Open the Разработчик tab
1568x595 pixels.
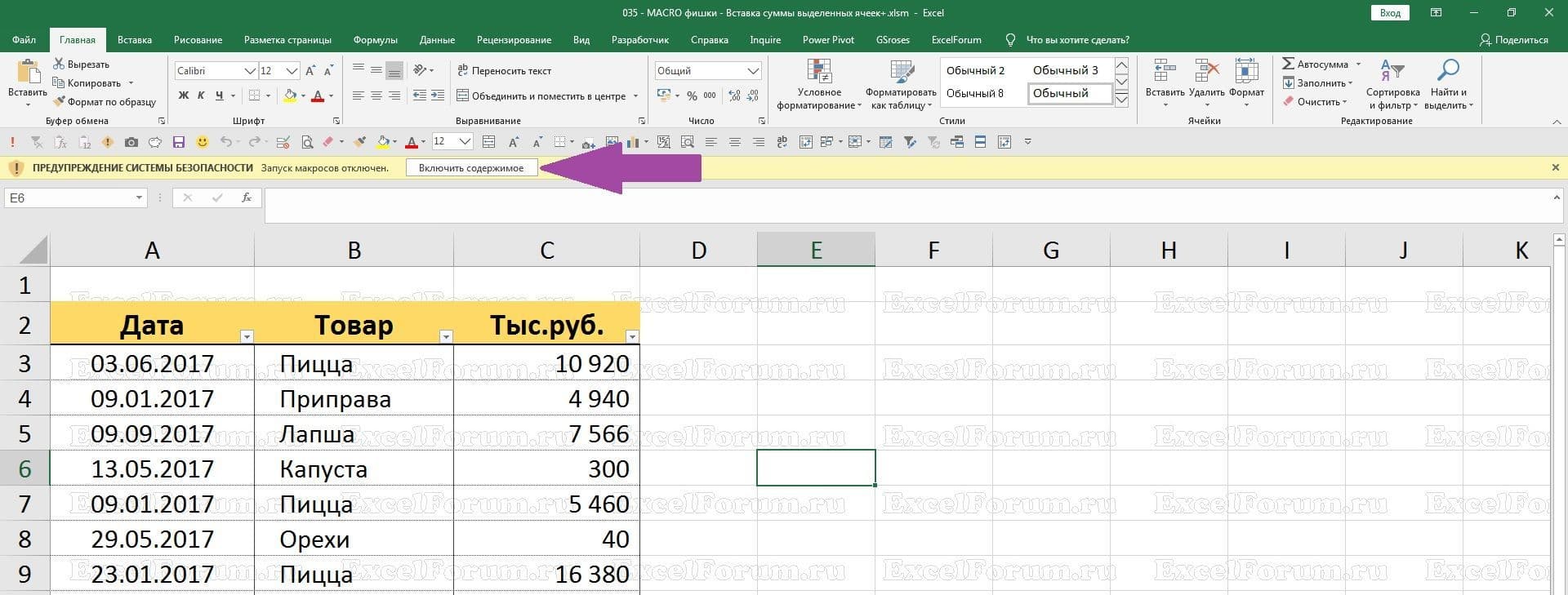(x=640, y=39)
